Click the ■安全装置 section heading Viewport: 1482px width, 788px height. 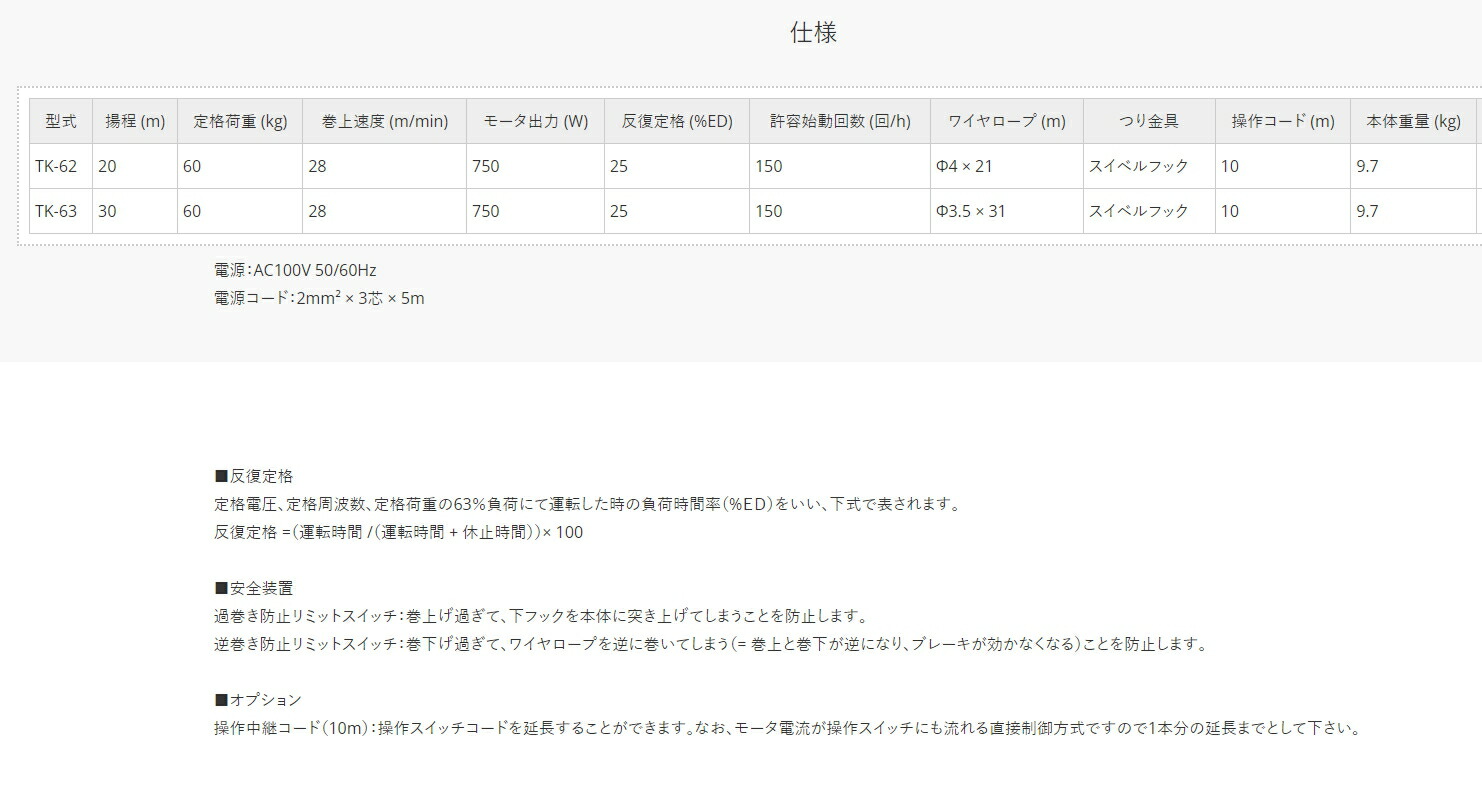coord(248,588)
